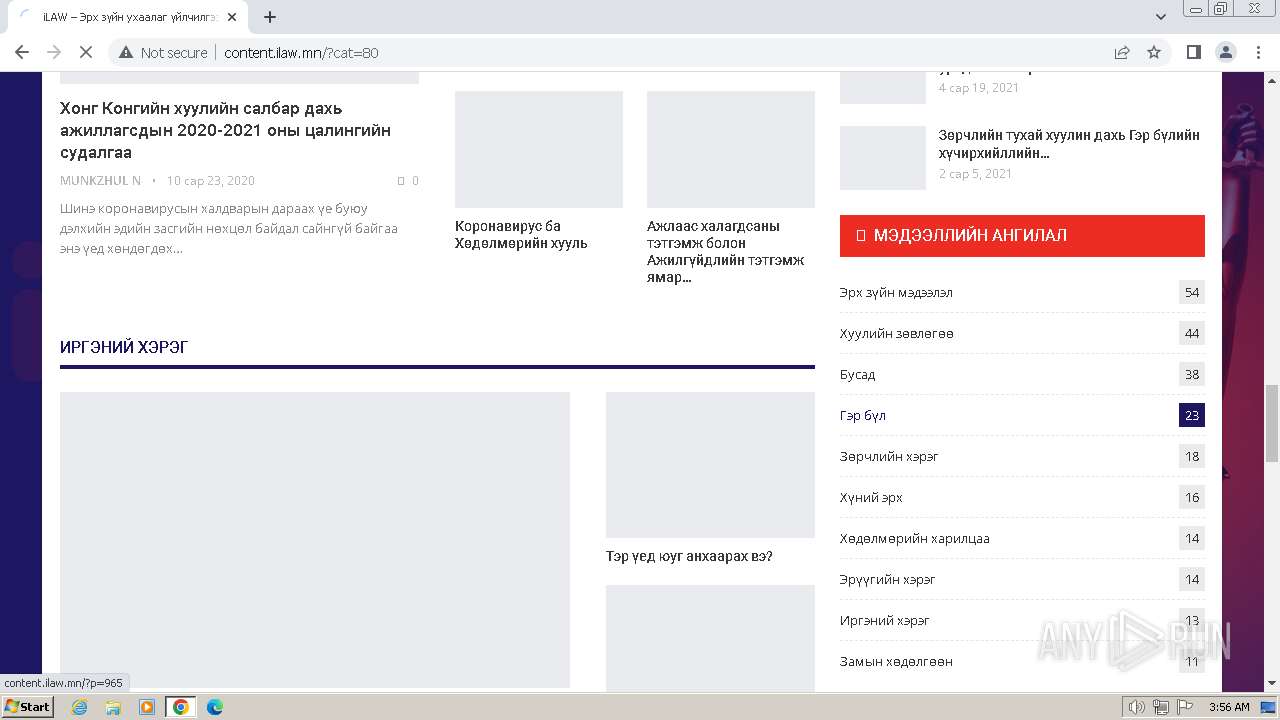The image size is (1280, 720).
Task: Go back to the previous page
Action: 22,53
